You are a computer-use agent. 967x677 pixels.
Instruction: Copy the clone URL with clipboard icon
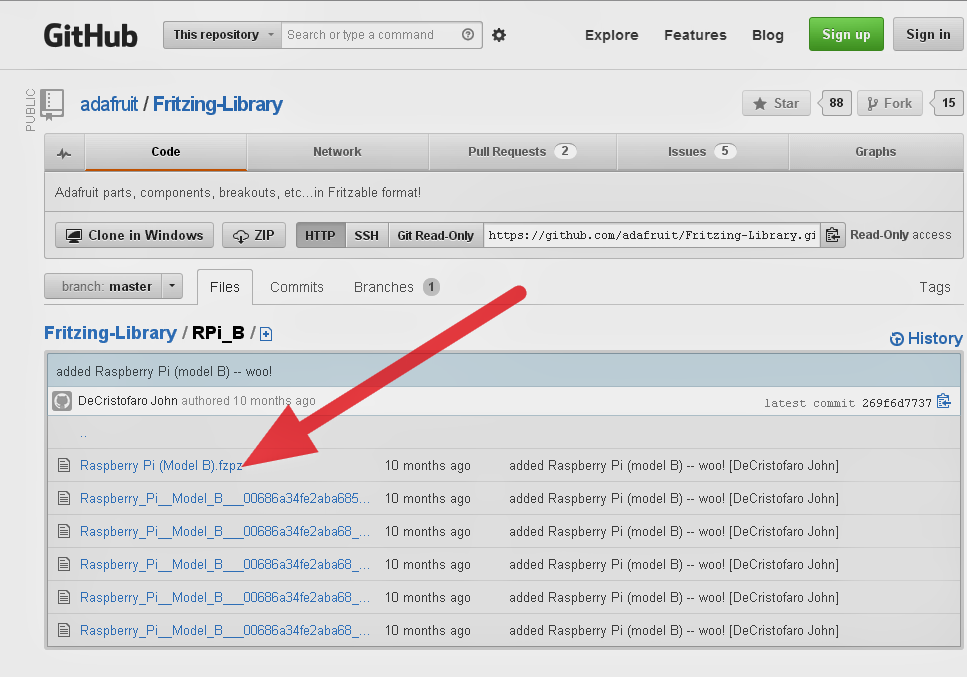point(833,235)
